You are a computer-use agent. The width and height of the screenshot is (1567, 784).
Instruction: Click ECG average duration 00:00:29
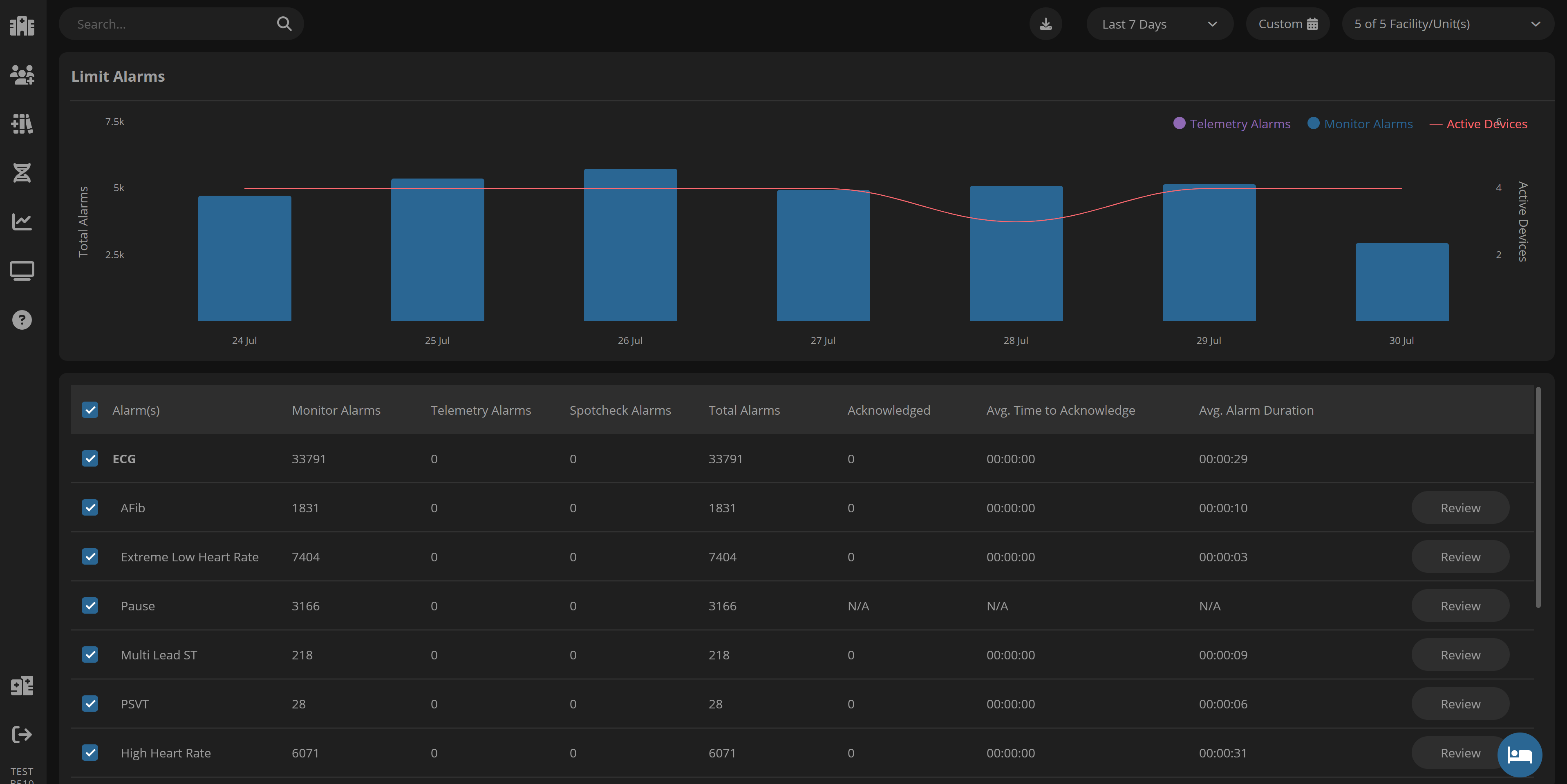[x=1223, y=459]
